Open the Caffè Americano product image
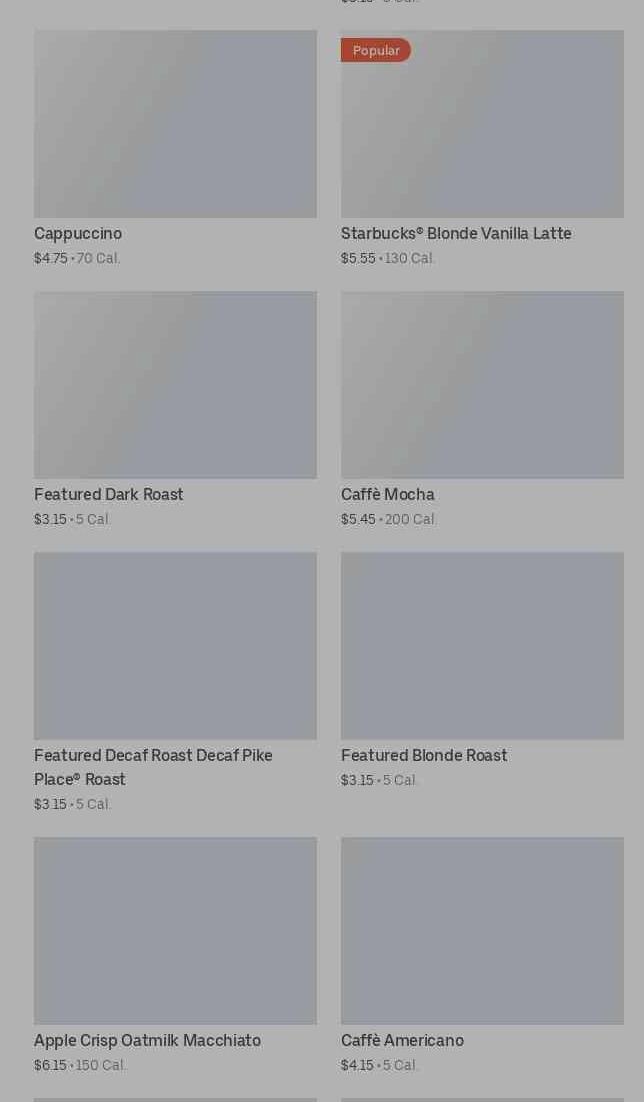 pyautogui.click(x=482, y=931)
